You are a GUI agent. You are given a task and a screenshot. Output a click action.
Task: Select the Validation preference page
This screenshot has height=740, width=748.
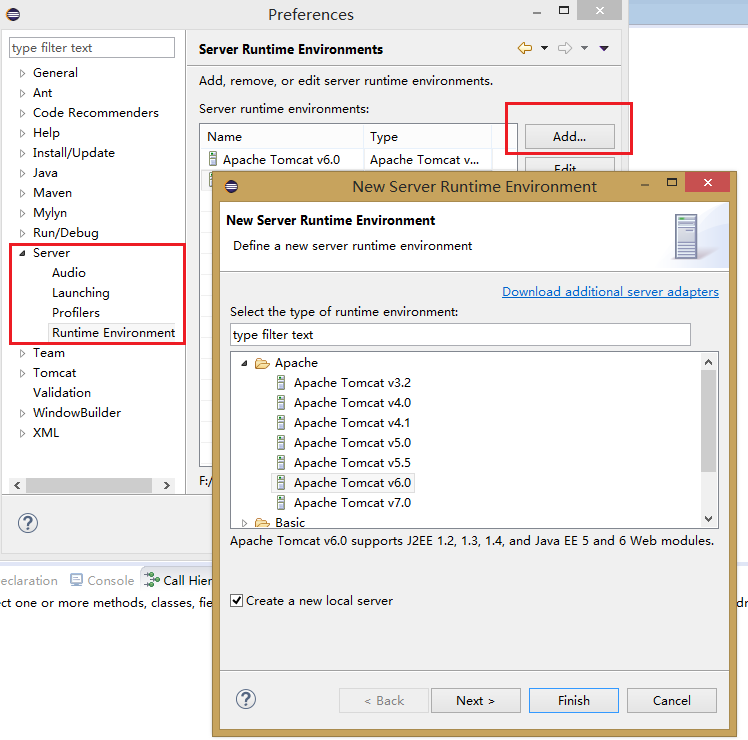point(62,393)
